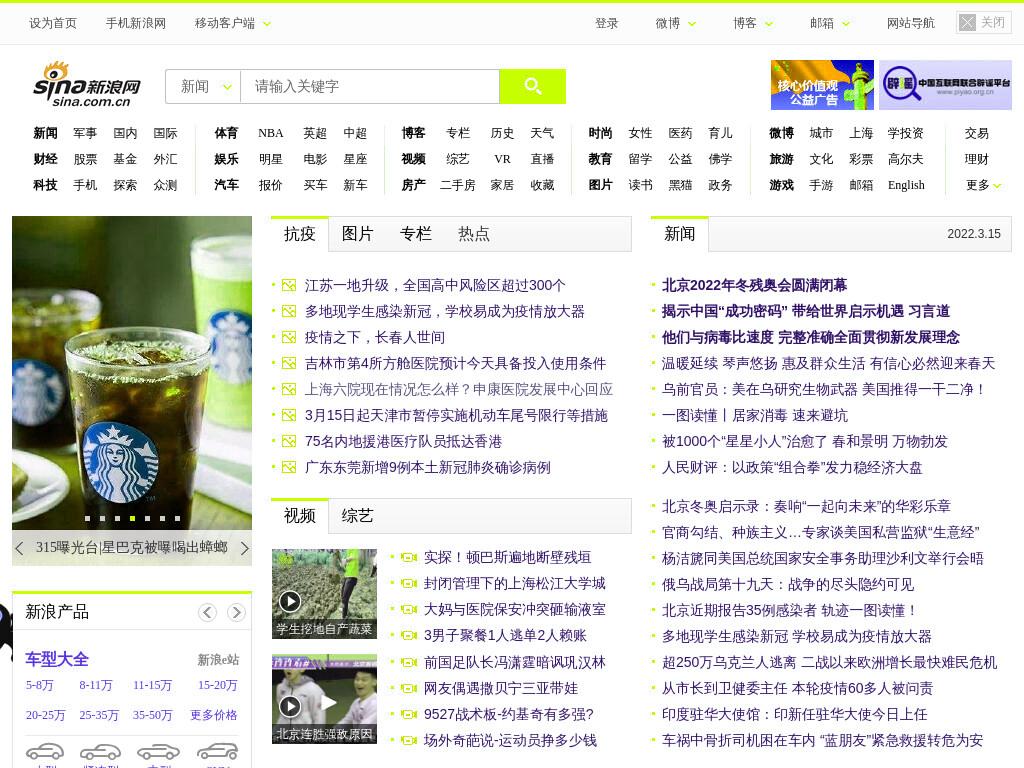This screenshot has height=768, width=1024.
Task: Click the 关闭 close icon in top bar
Action: [967, 23]
